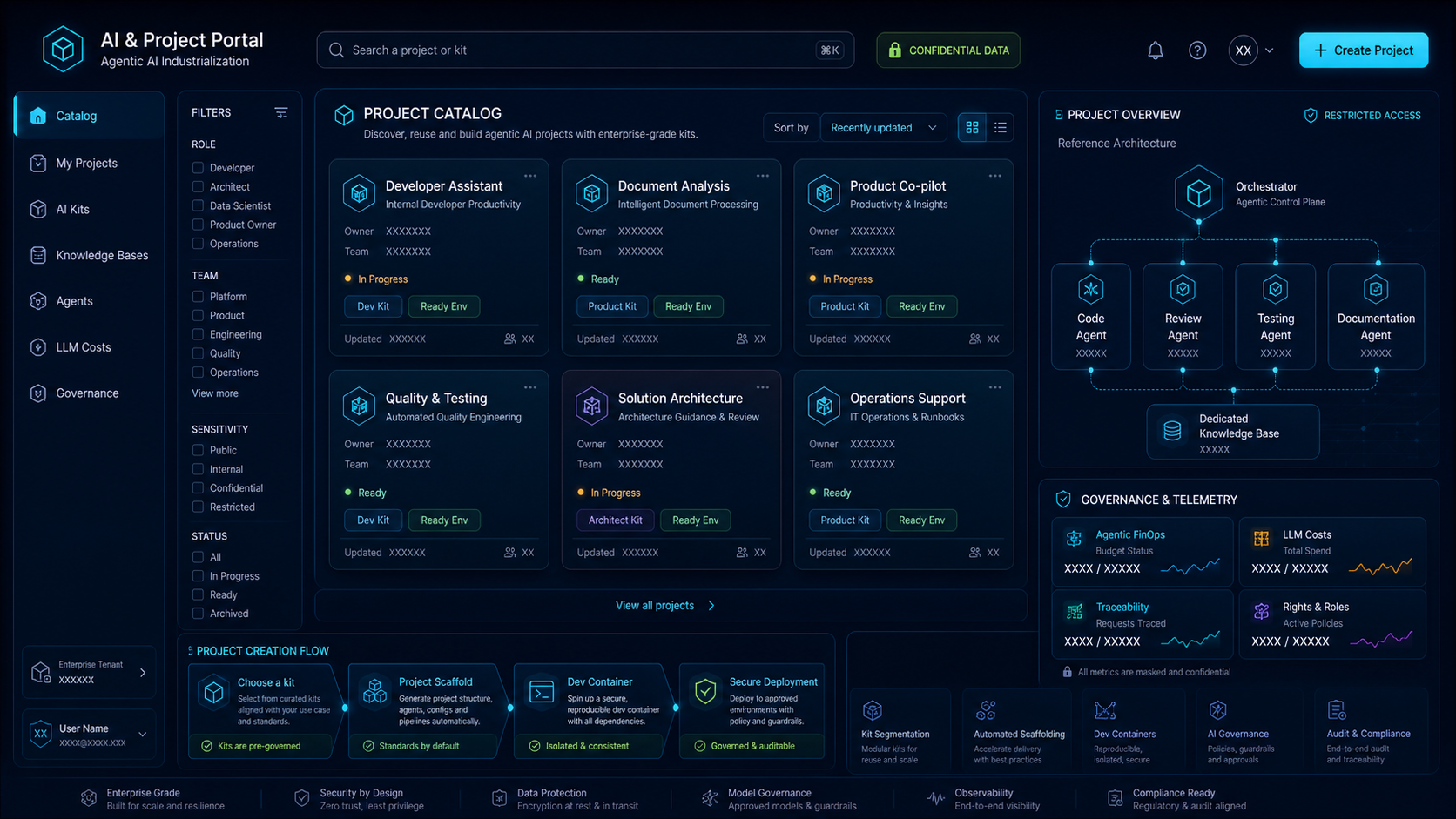Click the help question mark icon
The width and height of the screenshot is (1456, 819).
click(x=1197, y=50)
